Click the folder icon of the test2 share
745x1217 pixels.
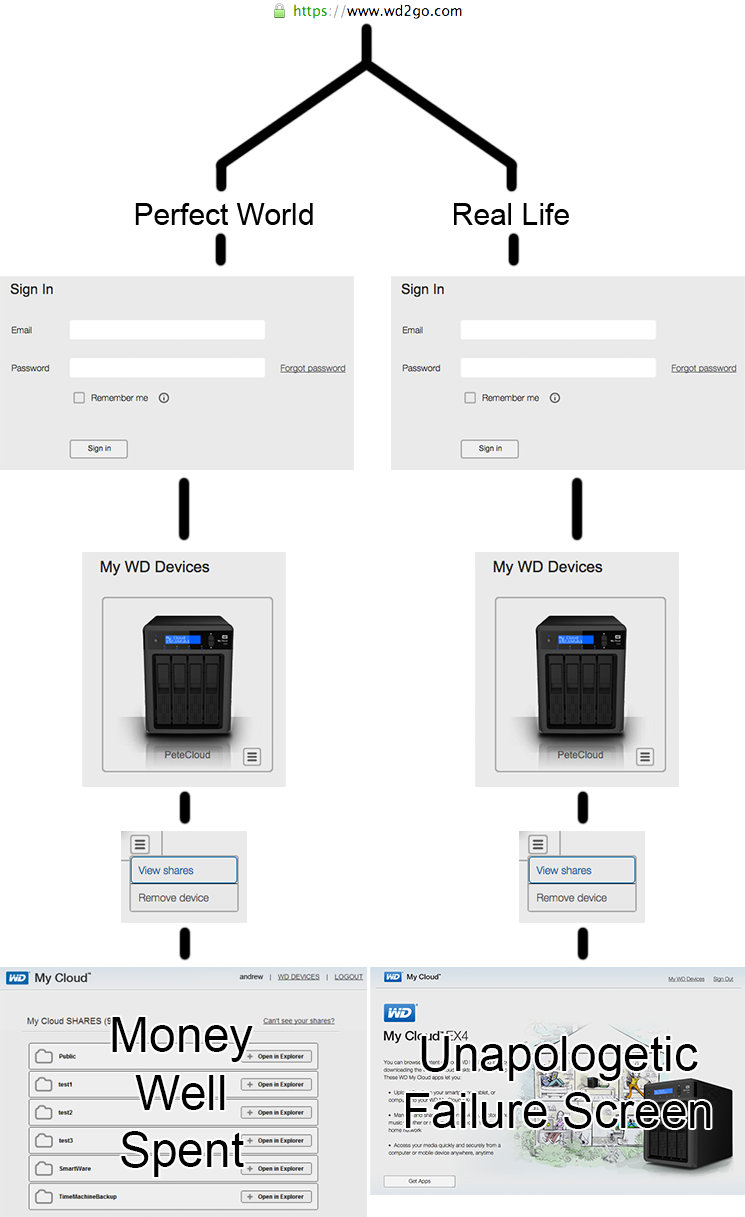[x=43, y=1112]
